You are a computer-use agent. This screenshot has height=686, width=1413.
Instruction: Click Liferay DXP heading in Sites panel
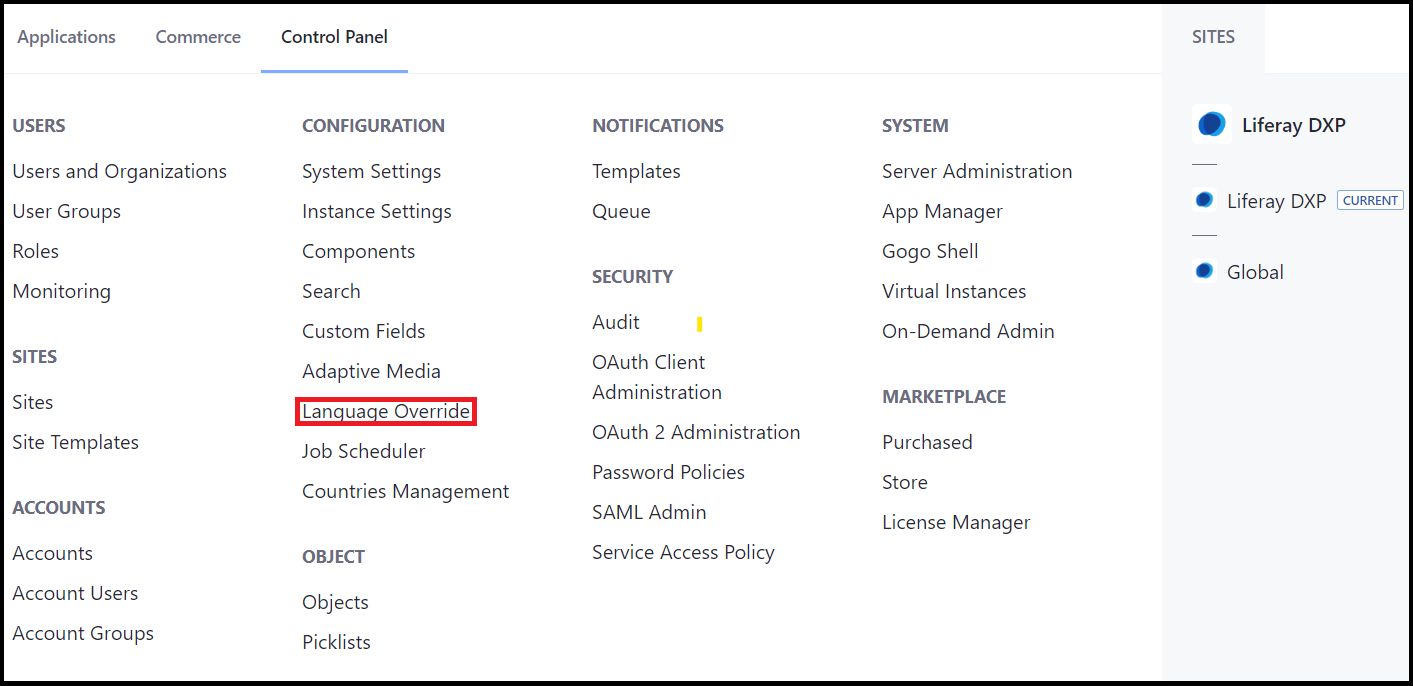[1294, 125]
